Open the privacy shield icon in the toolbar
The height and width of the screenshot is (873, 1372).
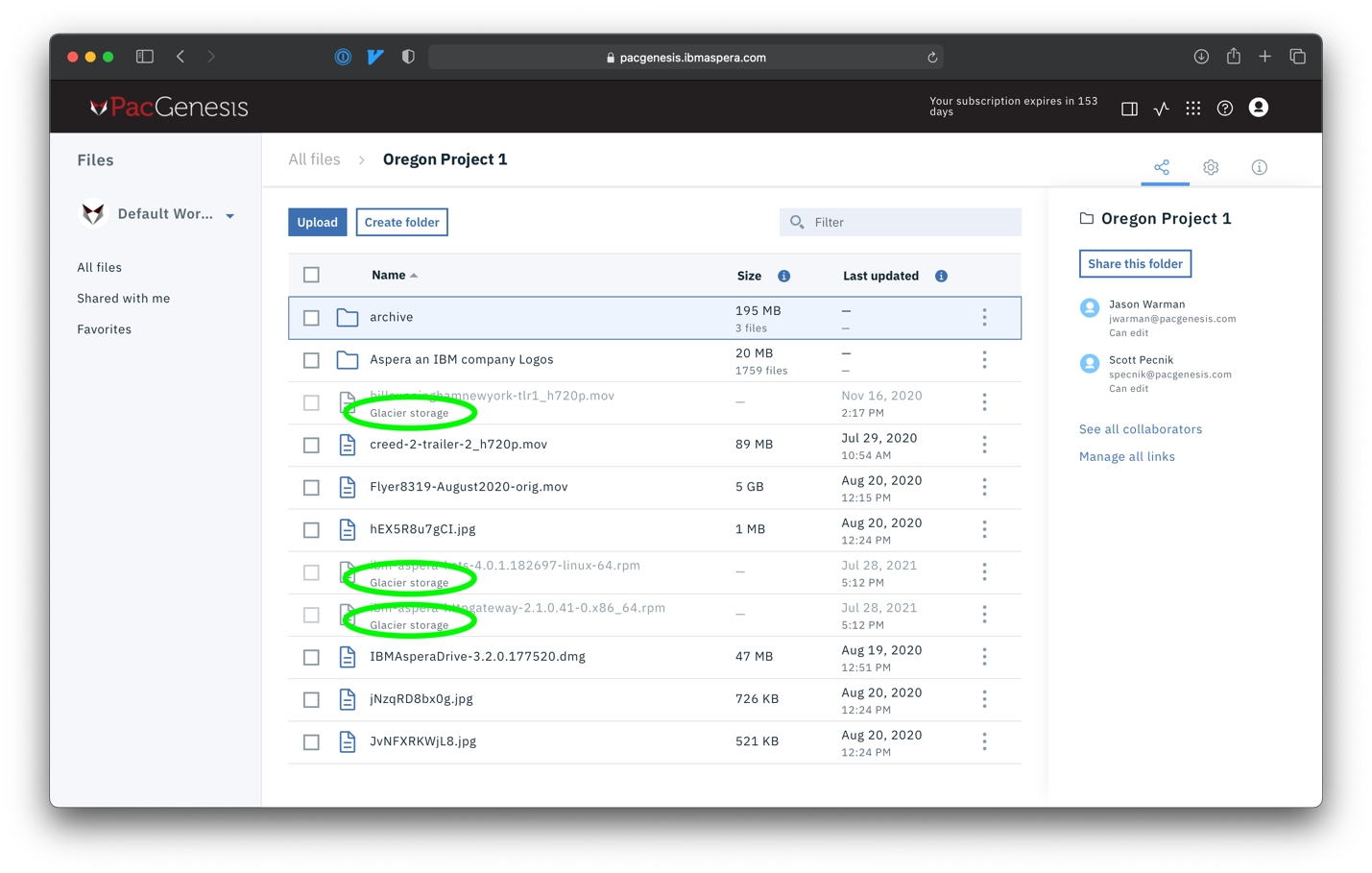tap(408, 57)
